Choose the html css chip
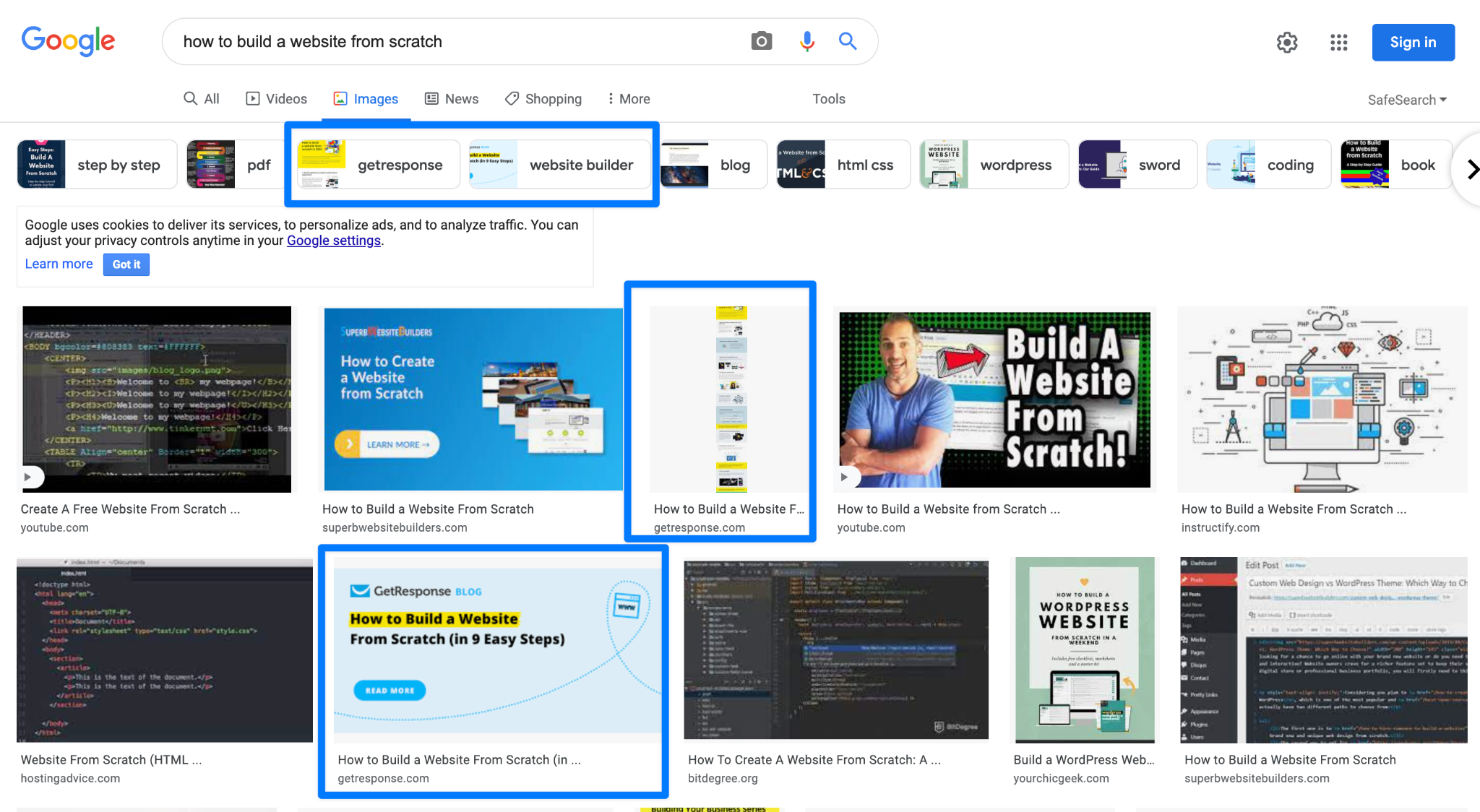This screenshot has height=812, width=1480. 843,165
